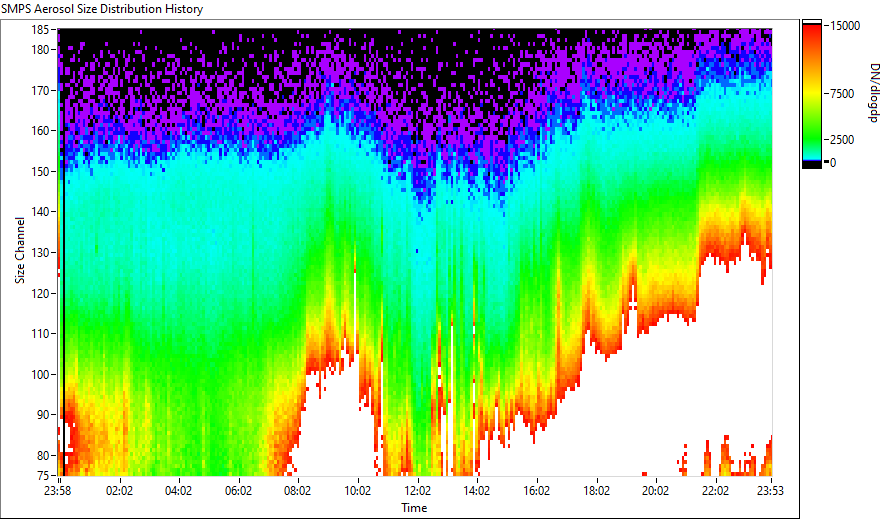This screenshot has width=884, height=519.
Task: Click the 14:02 time tick label
Action: point(477,491)
